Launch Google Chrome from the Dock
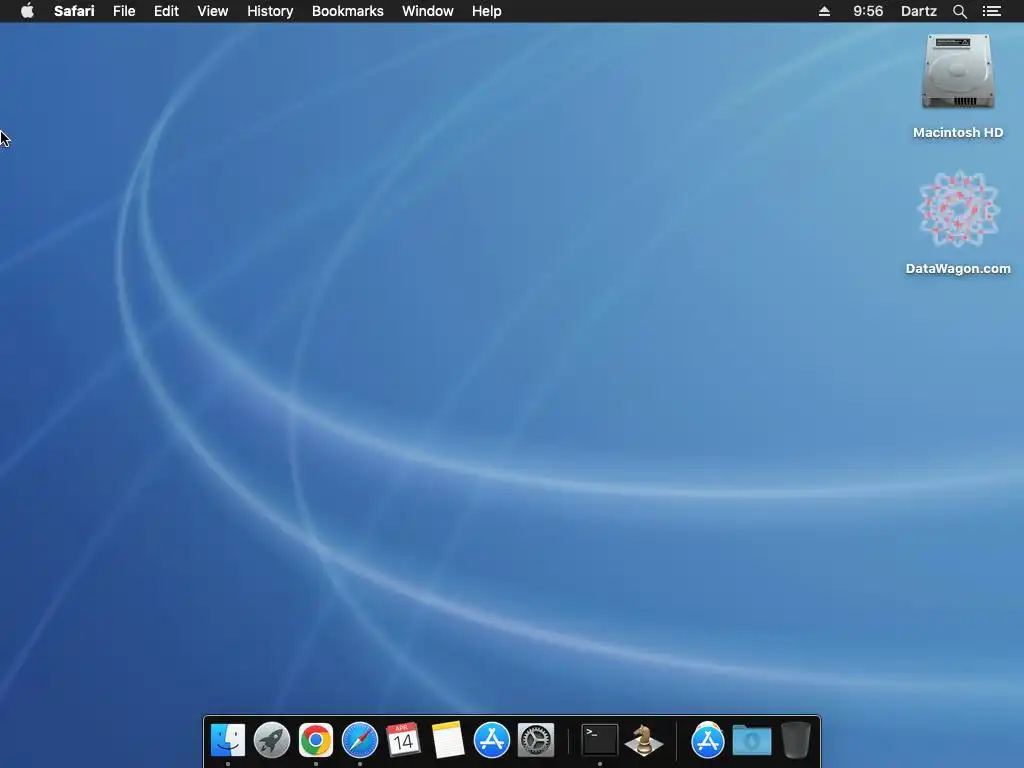The image size is (1024, 768). [x=315, y=740]
